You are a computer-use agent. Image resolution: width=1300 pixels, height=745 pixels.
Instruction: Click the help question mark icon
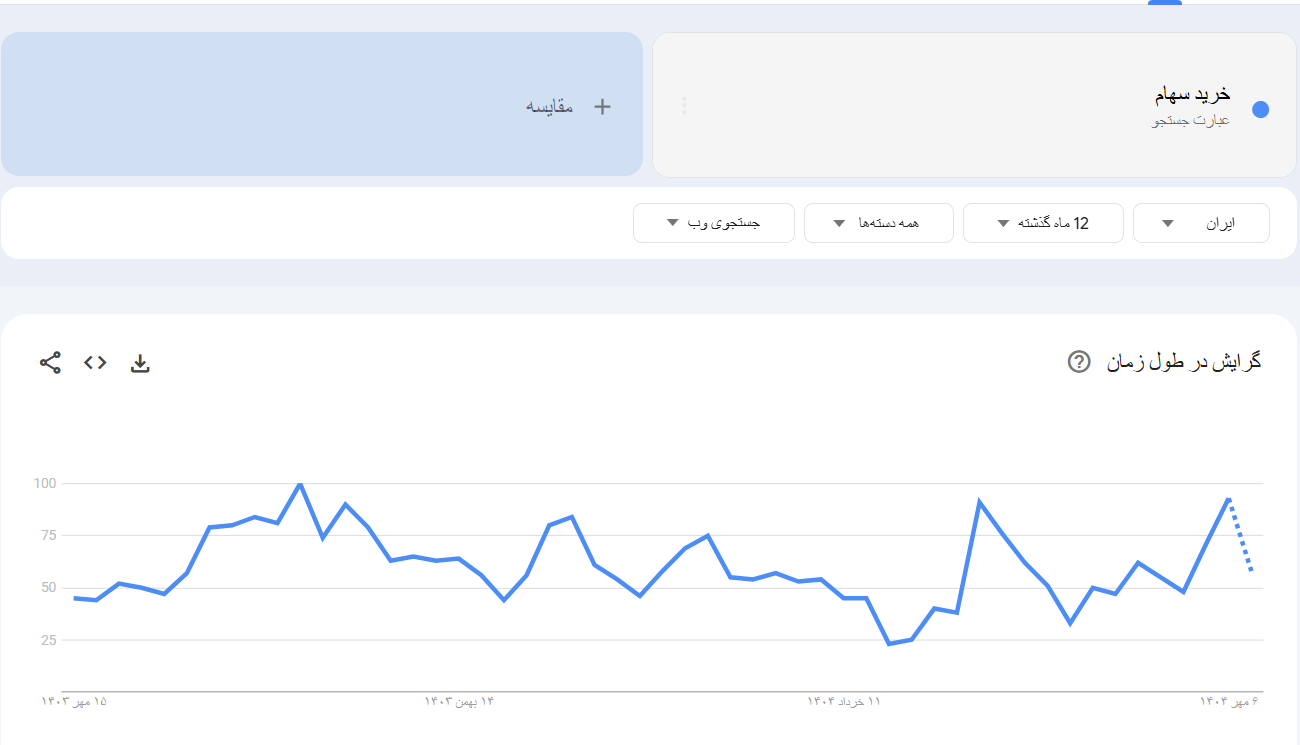coord(1077,362)
